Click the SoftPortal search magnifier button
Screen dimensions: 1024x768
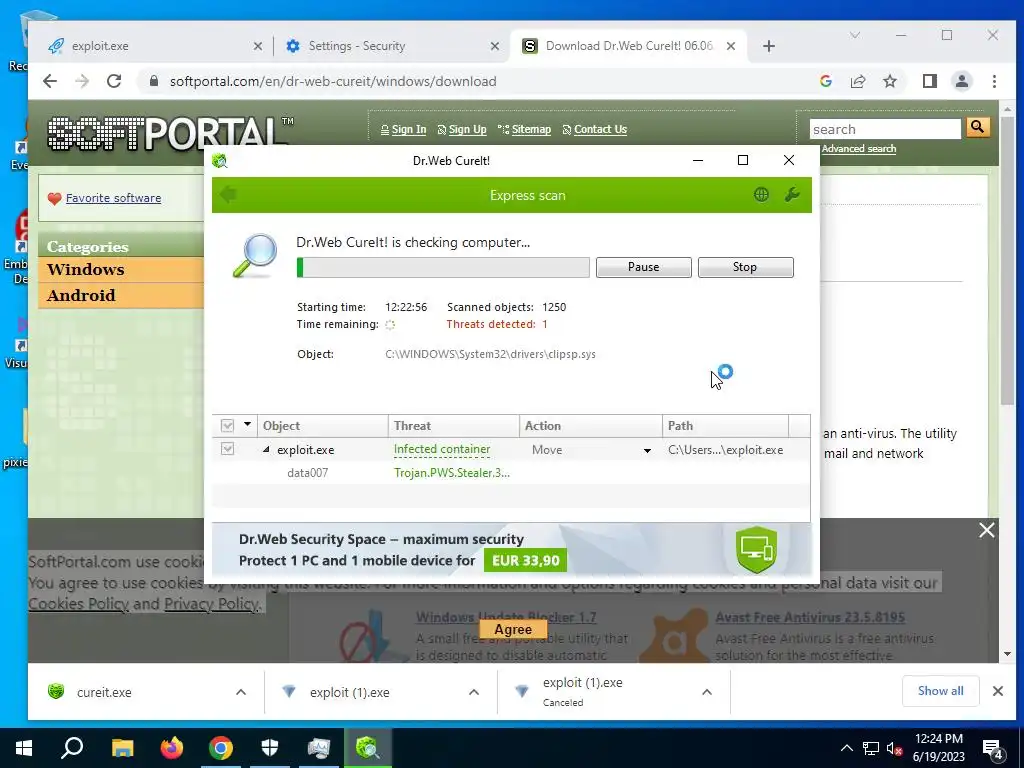pos(977,127)
